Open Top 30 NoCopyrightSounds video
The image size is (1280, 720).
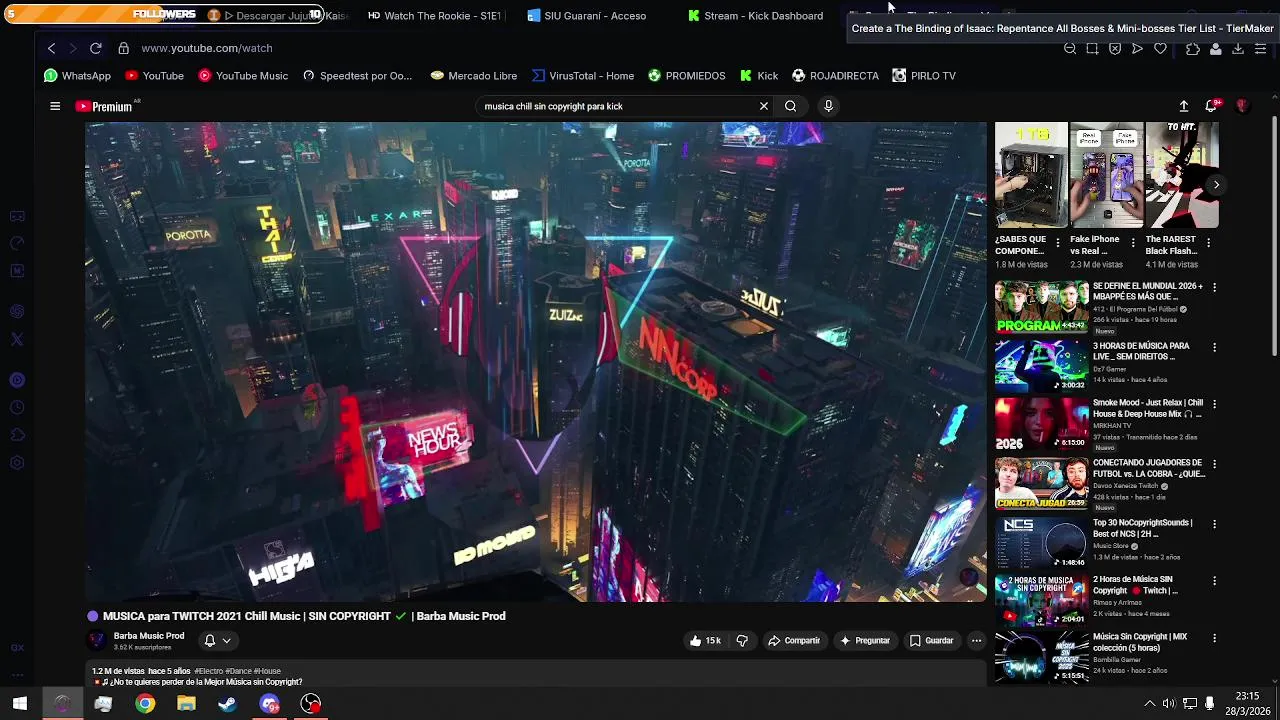(1041, 542)
